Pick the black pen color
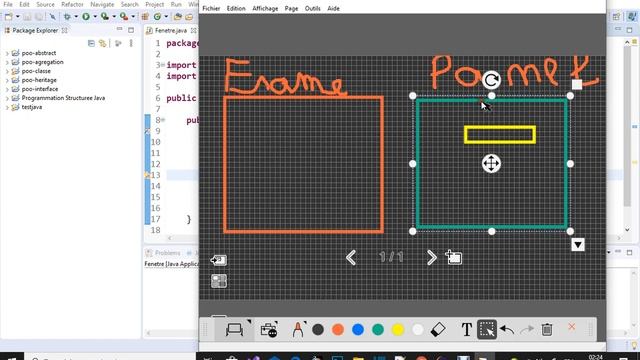The image size is (640, 360). click(318, 329)
